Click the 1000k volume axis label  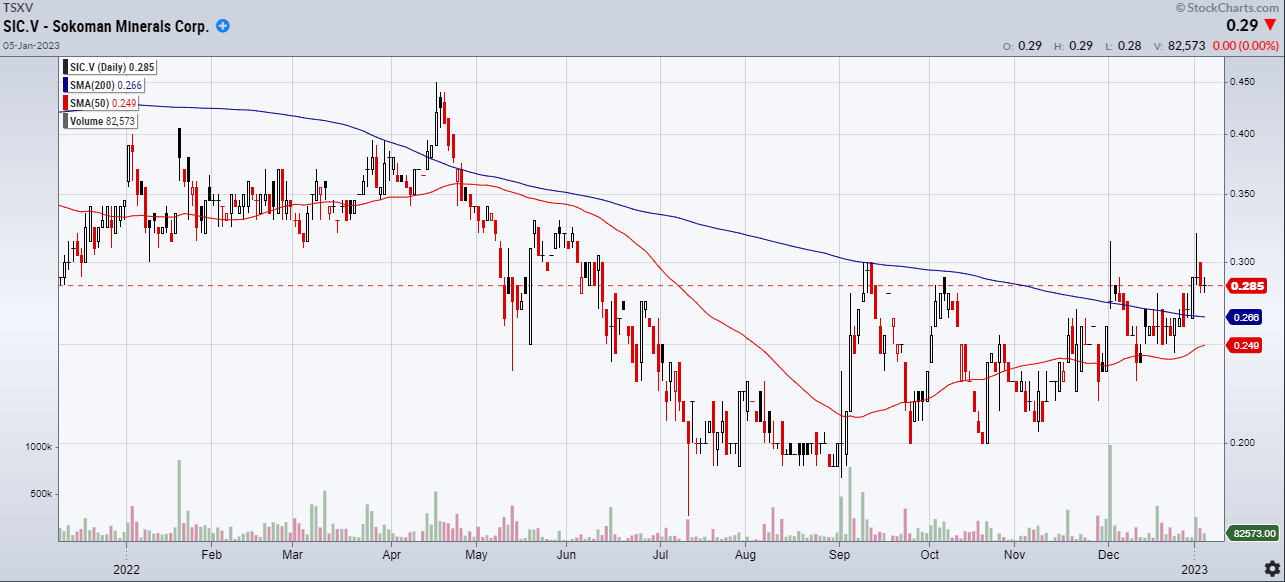tap(40, 447)
